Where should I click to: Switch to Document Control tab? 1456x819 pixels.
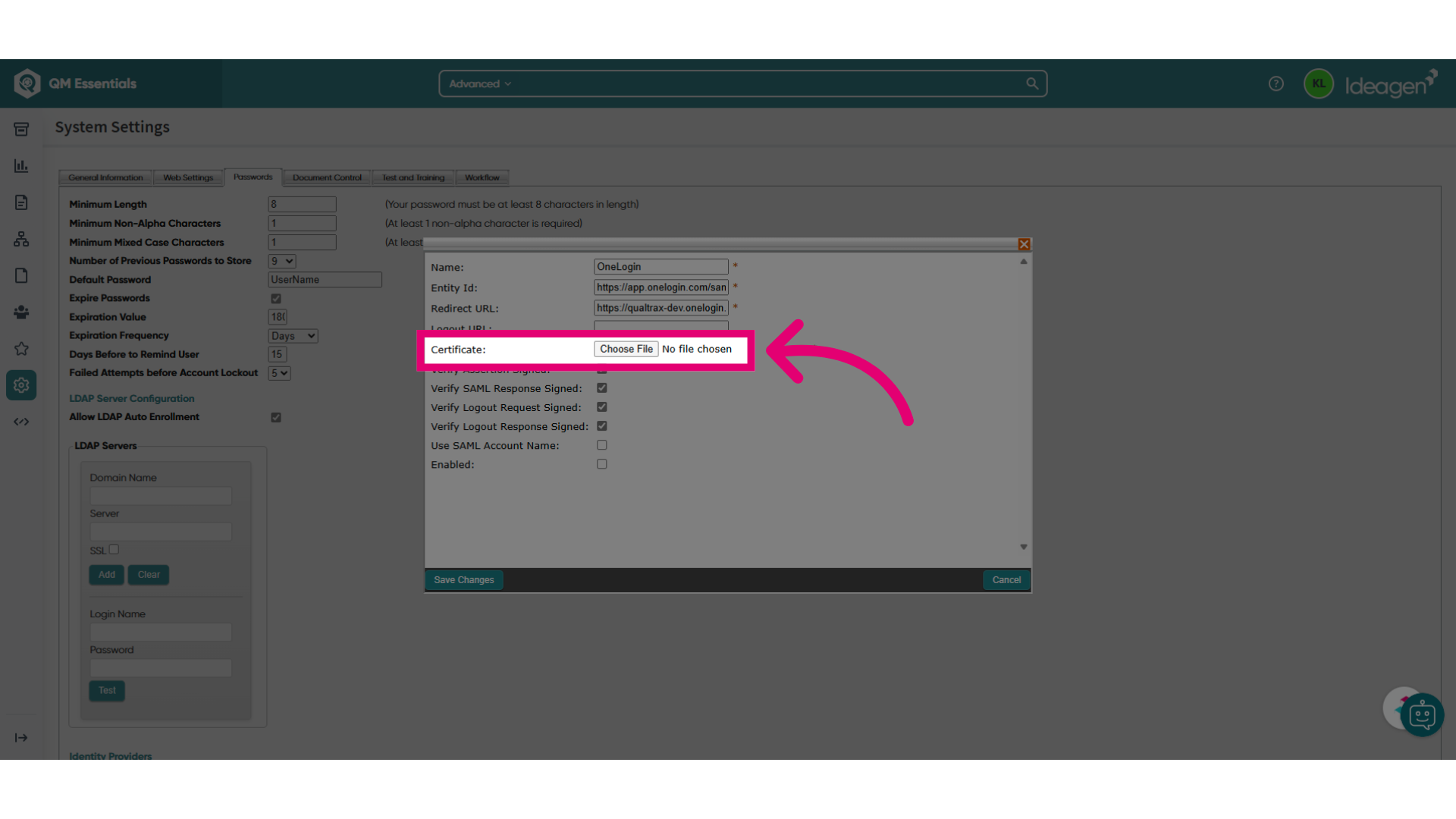coord(327,177)
